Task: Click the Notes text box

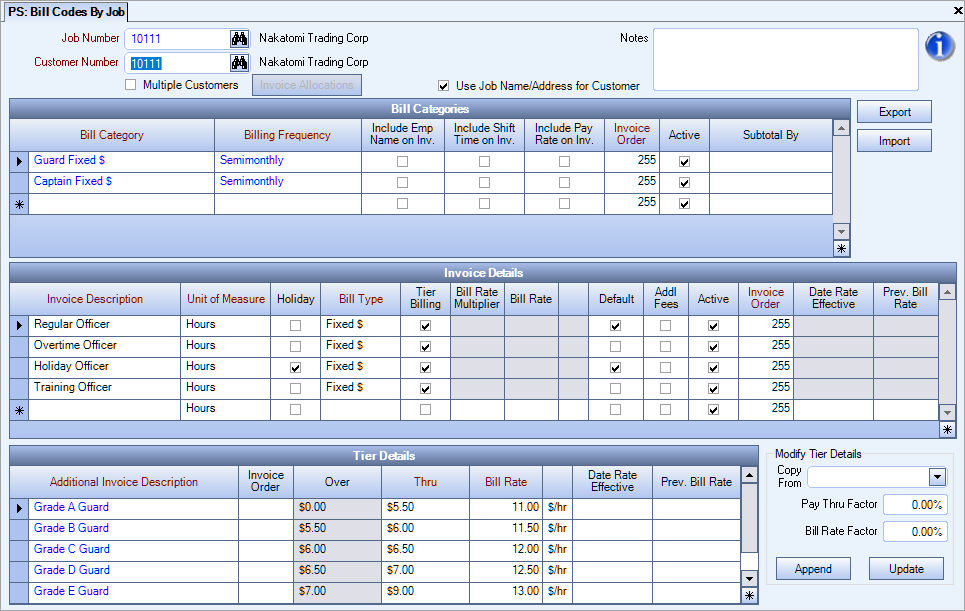Action: pos(785,59)
